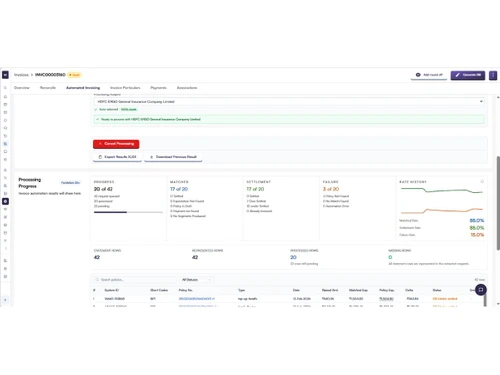The image size is (500, 375).
Task: Open the Associations tab
Action: 187,88
